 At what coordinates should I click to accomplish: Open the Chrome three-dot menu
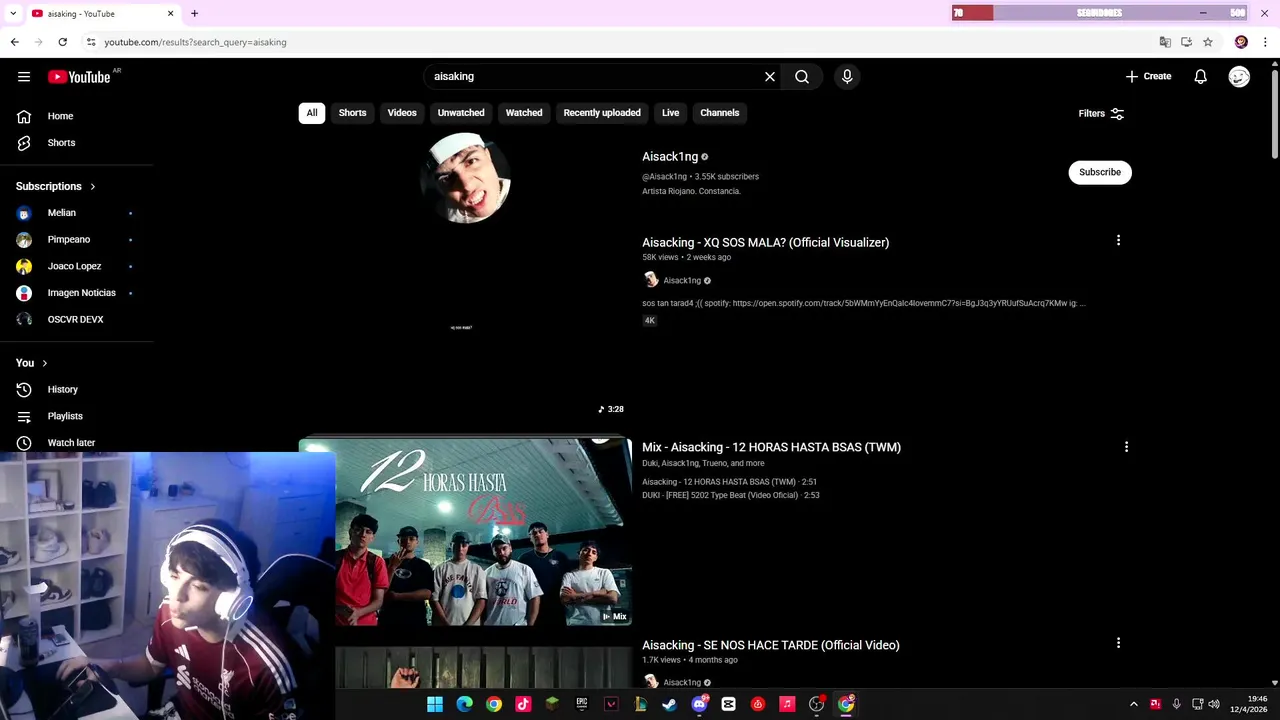click(1265, 42)
